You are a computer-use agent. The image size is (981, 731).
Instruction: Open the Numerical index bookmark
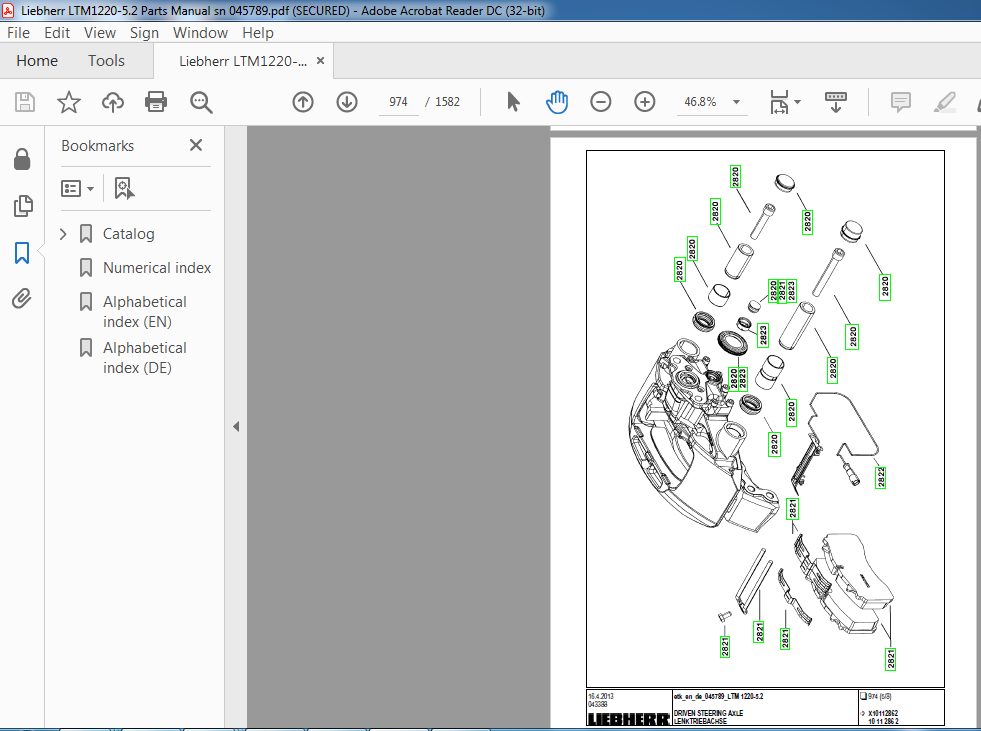coord(157,268)
